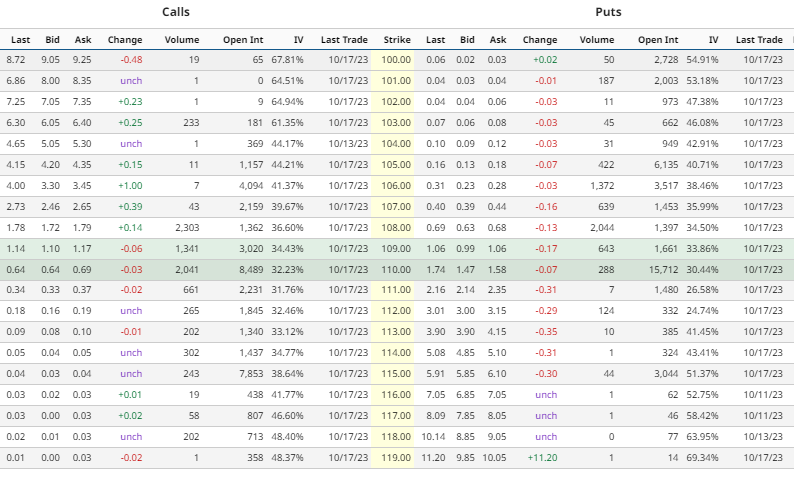Image resolution: width=794 pixels, height=482 pixels.
Task: Click the puts last trade date 10/13/23
Action: tap(763, 437)
